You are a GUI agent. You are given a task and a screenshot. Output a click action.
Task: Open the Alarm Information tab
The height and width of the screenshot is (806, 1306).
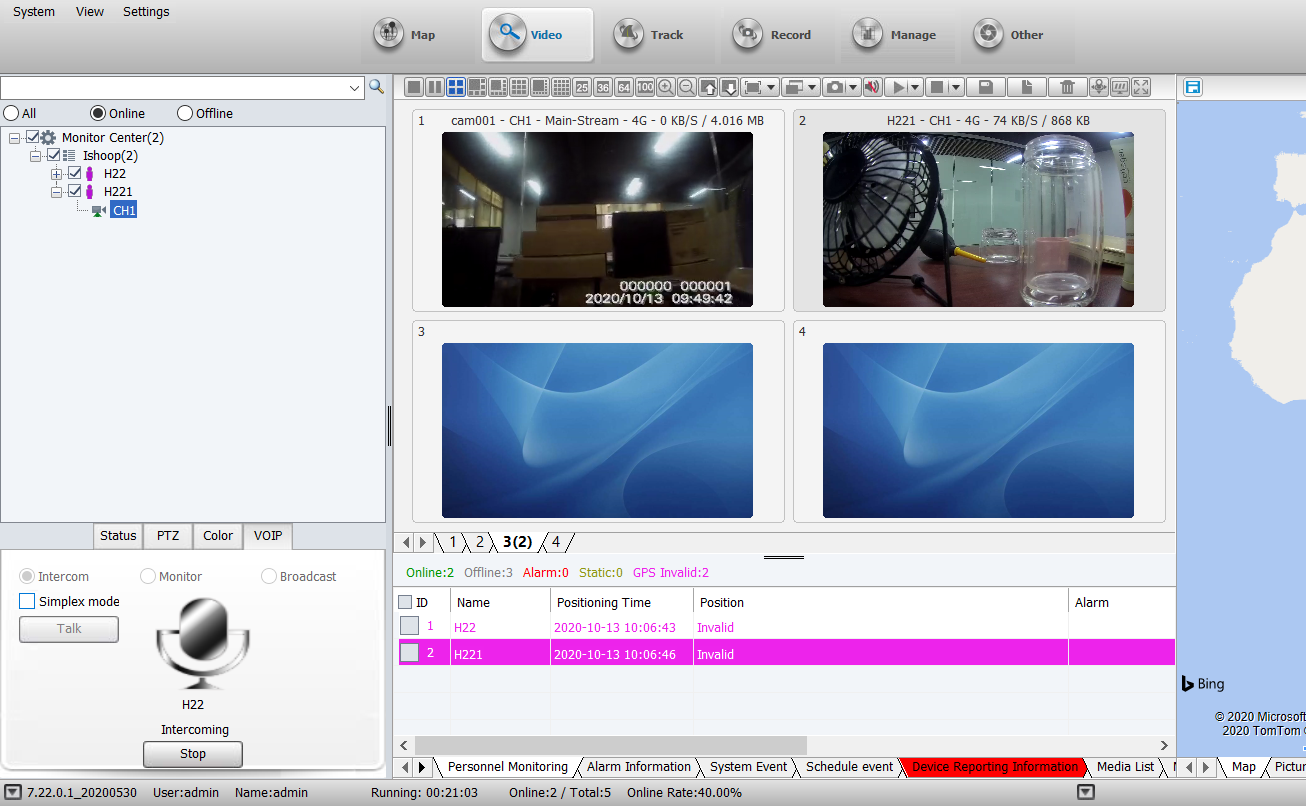pyautogui.click(x=638, y=767)
